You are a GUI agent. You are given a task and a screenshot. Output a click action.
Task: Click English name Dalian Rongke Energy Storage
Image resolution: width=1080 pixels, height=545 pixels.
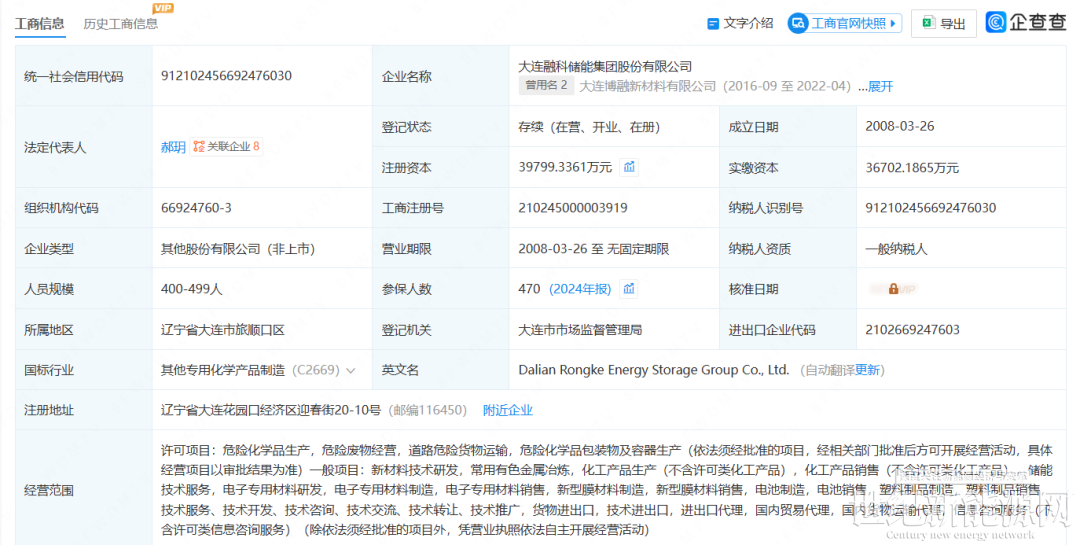tap(654, 370)
